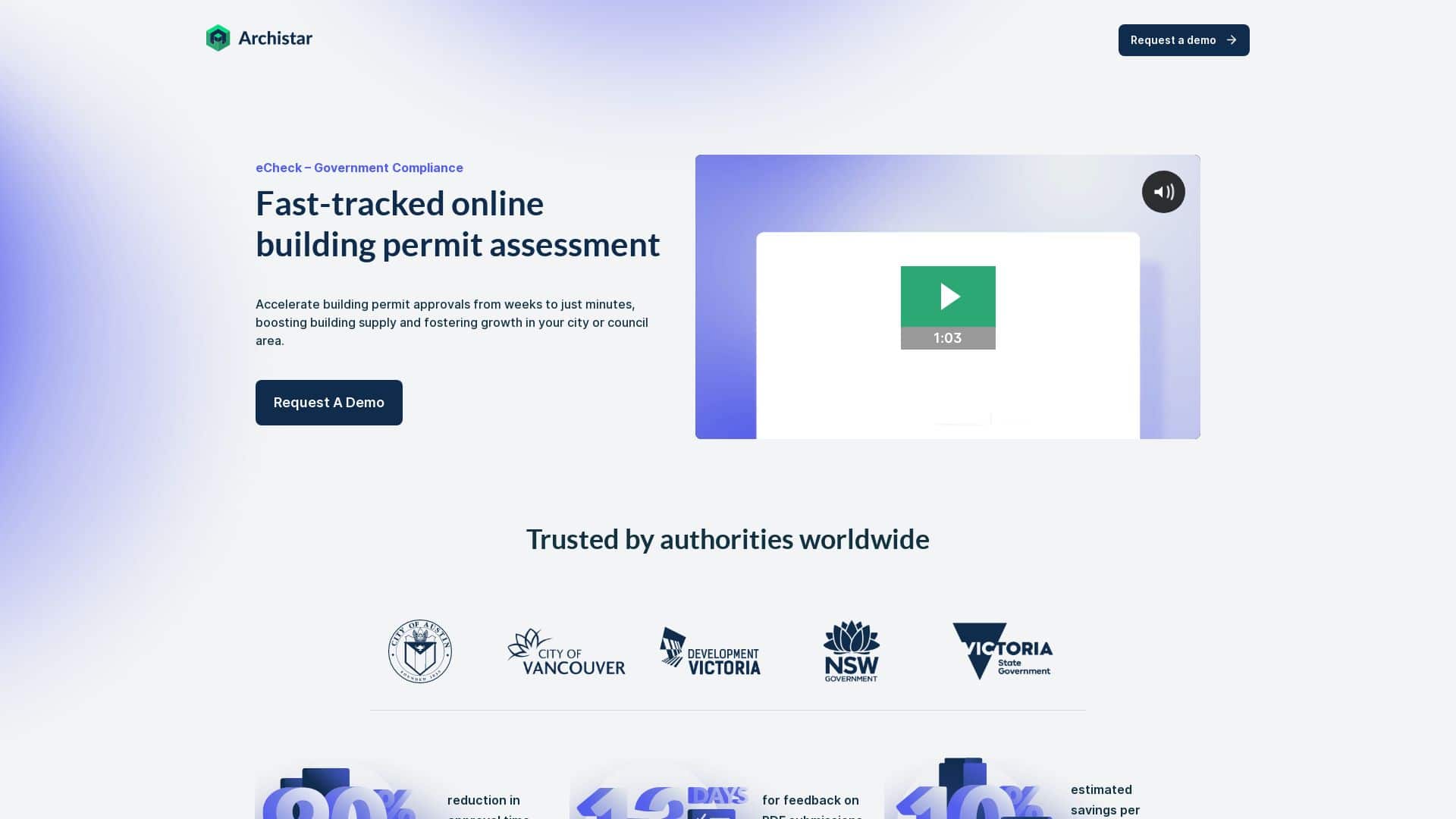Click the Archistar wordmark in the top navigation
Image resolution: width=1456 pixels, height=819 pixels.
[x=275, y=37]
